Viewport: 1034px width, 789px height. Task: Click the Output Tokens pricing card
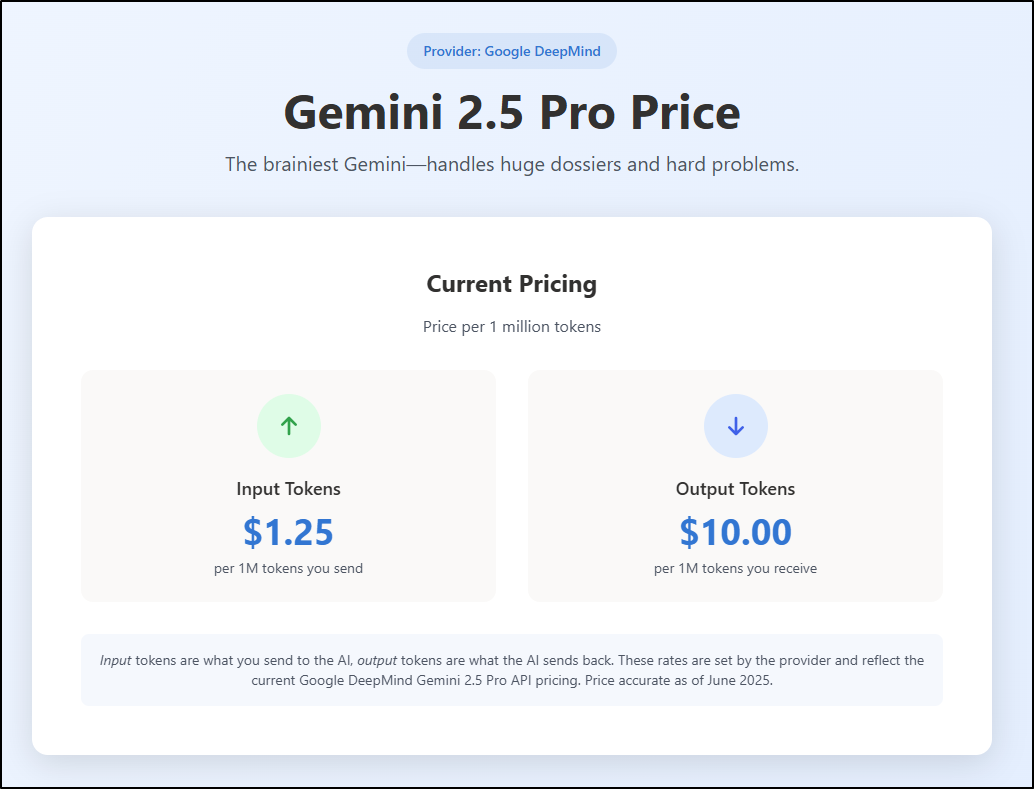click(x=735, y=486)
